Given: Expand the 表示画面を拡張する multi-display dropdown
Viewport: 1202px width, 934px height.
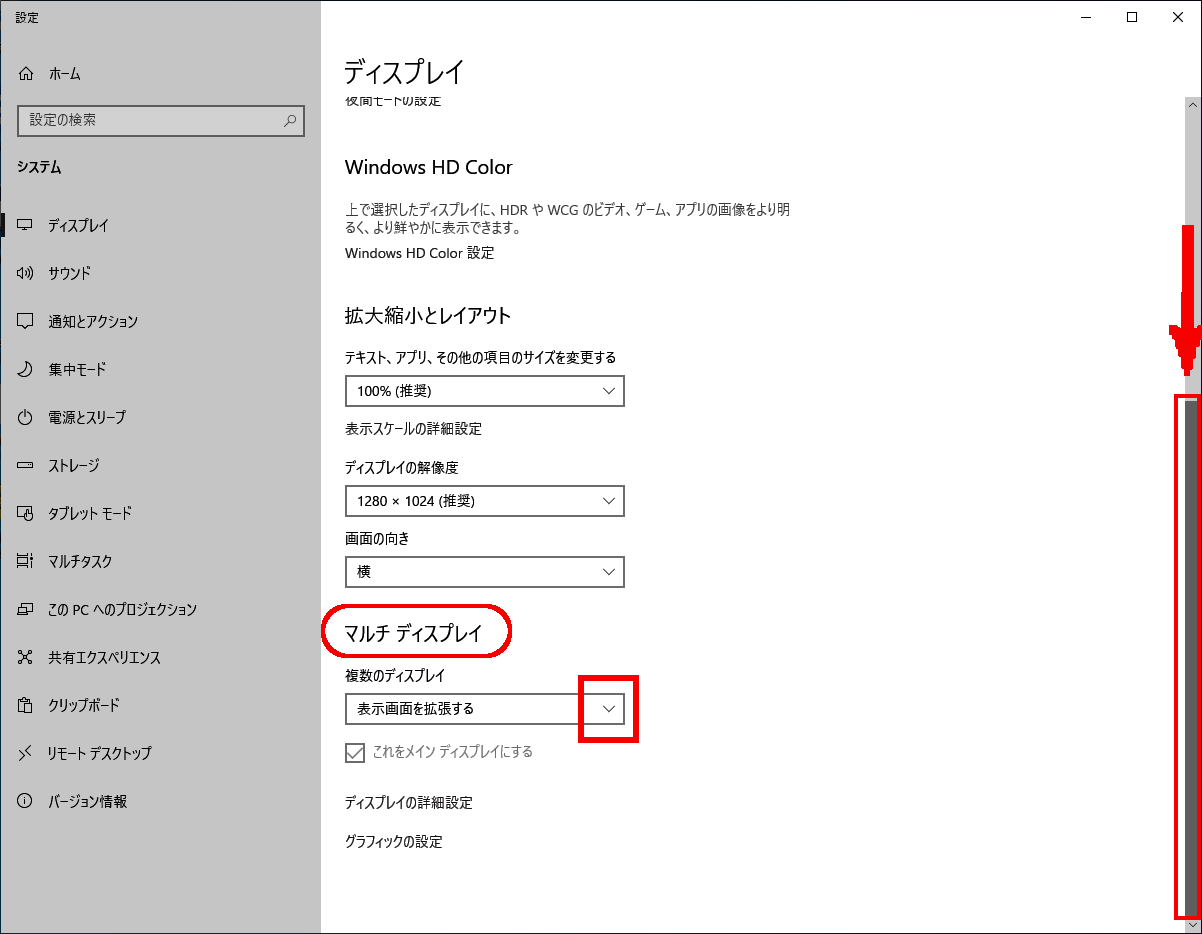Looking at the screenshot, I should [484, 709].
